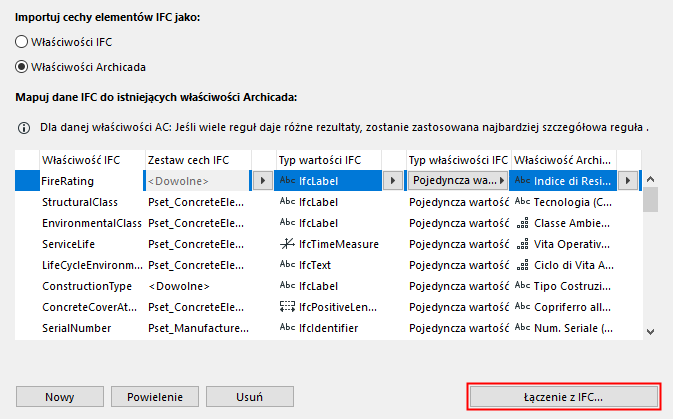Click the option-set icon beside Num. Seriale
673x419 pixels.
[x=521, y=327]
